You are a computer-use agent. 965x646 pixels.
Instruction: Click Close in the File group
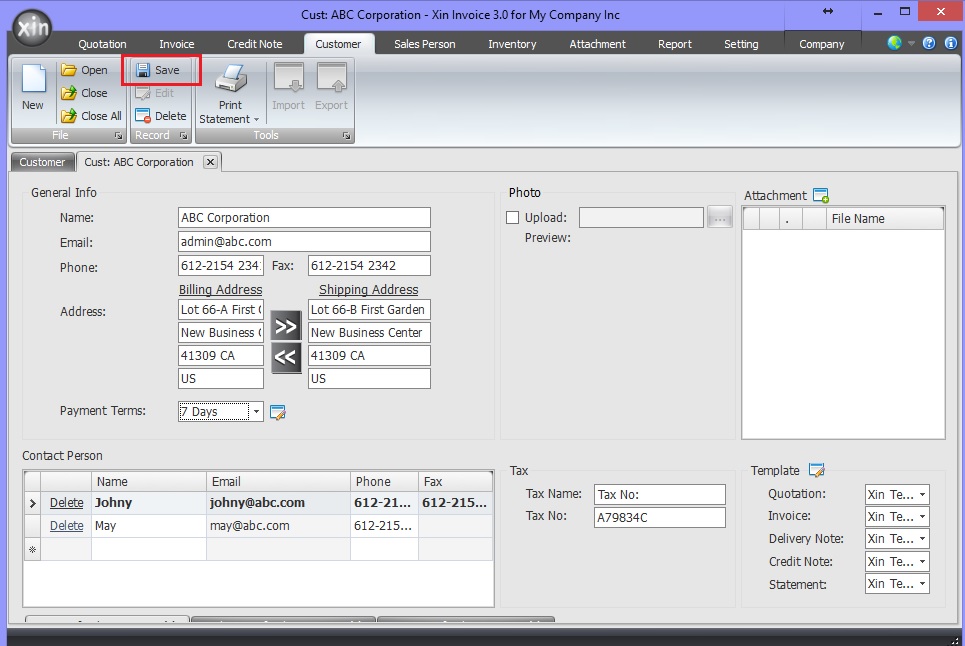[85, 93]
